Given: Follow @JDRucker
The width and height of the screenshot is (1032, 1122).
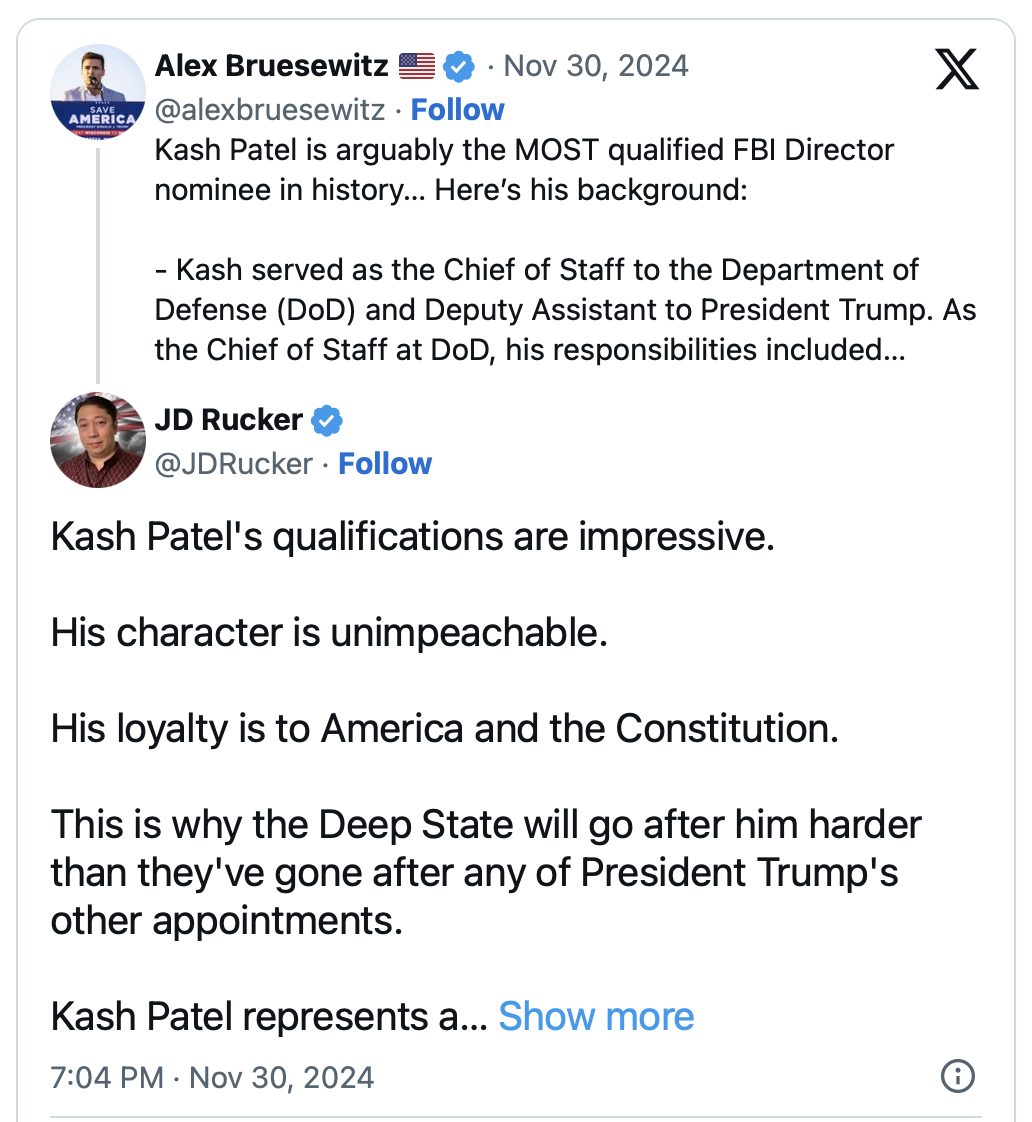Looking at the screenshot, I should (x=385, y=464).
